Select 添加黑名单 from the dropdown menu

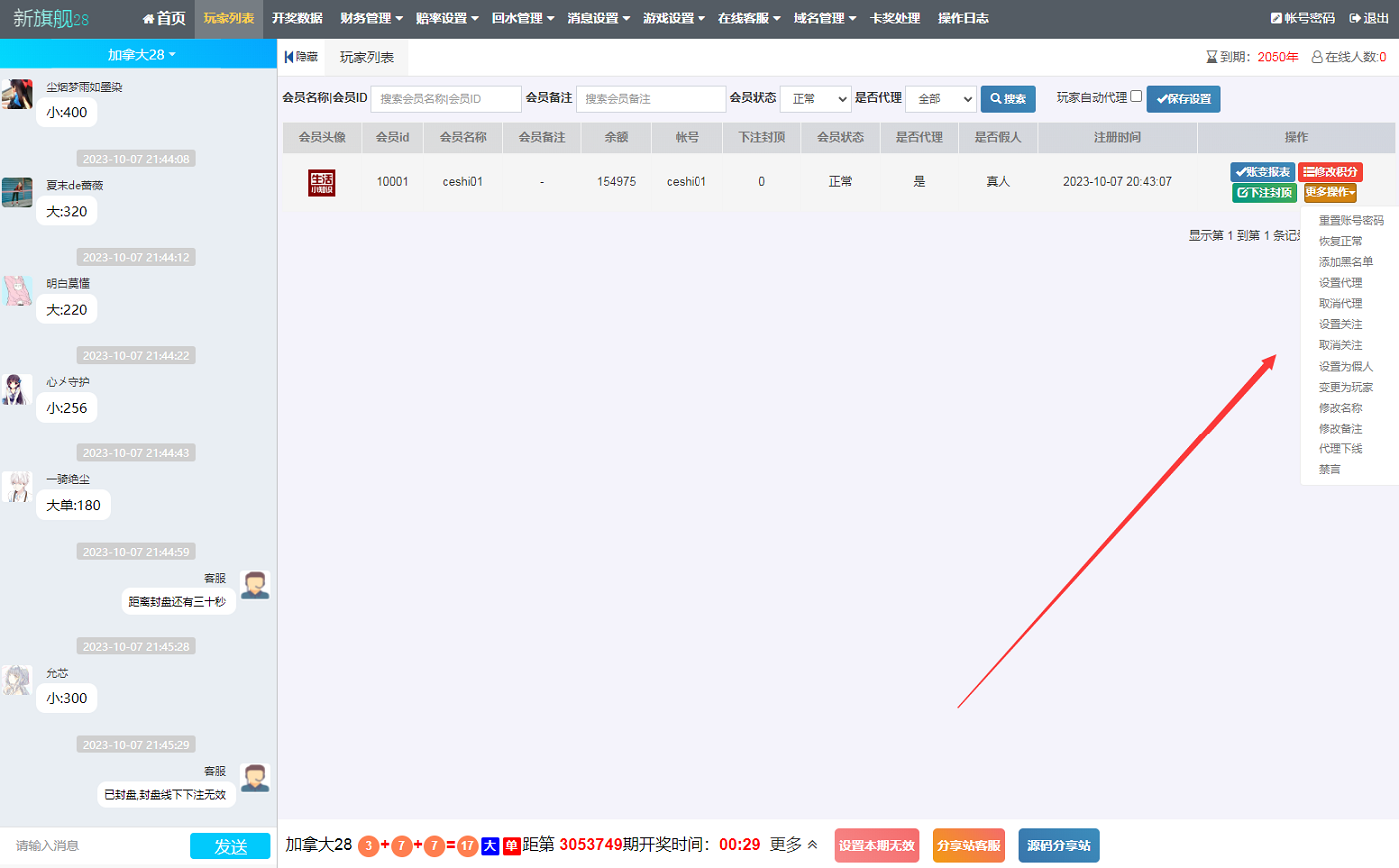(x=1345, y=262)
